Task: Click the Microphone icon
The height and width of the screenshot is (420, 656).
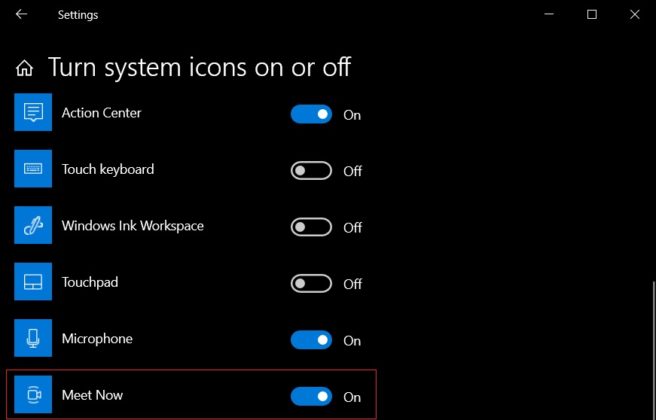Action: click(32, 339)
